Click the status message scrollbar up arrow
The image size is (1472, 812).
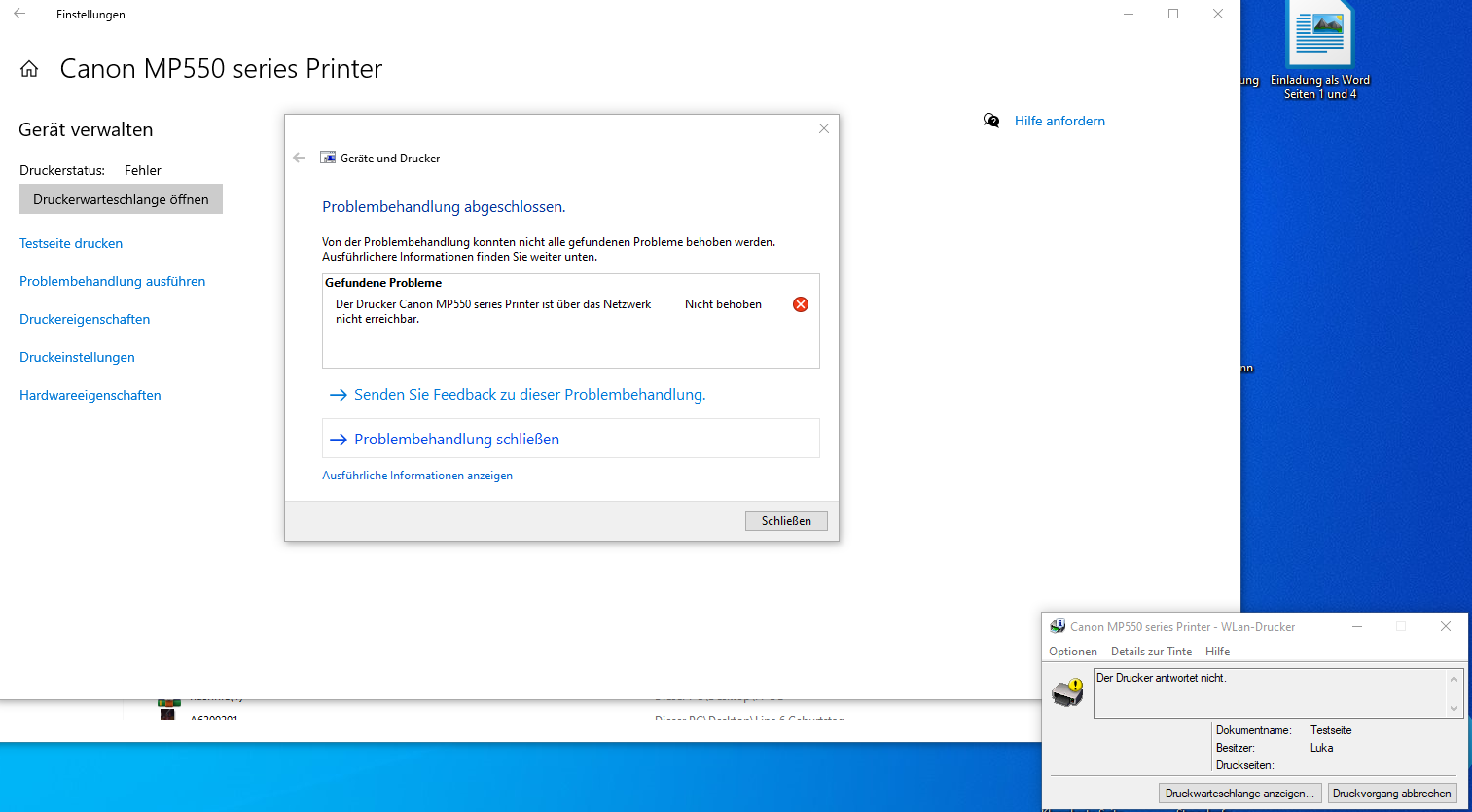click(x=1454, y=680)
